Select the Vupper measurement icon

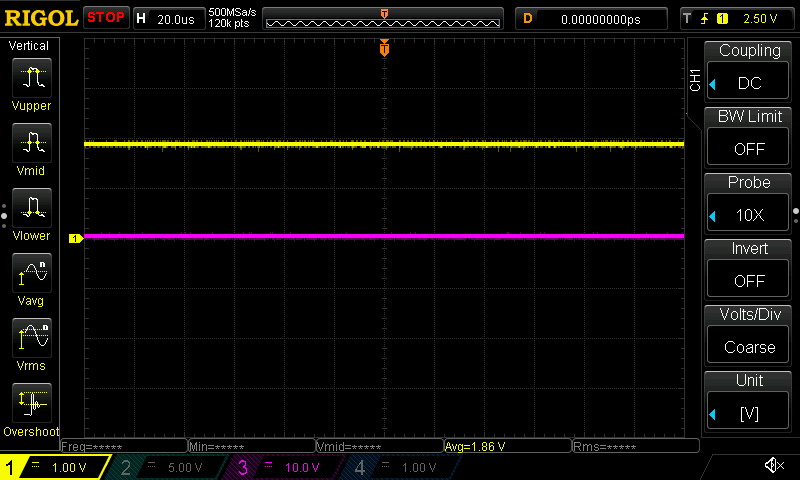click(x=32, y=78)
